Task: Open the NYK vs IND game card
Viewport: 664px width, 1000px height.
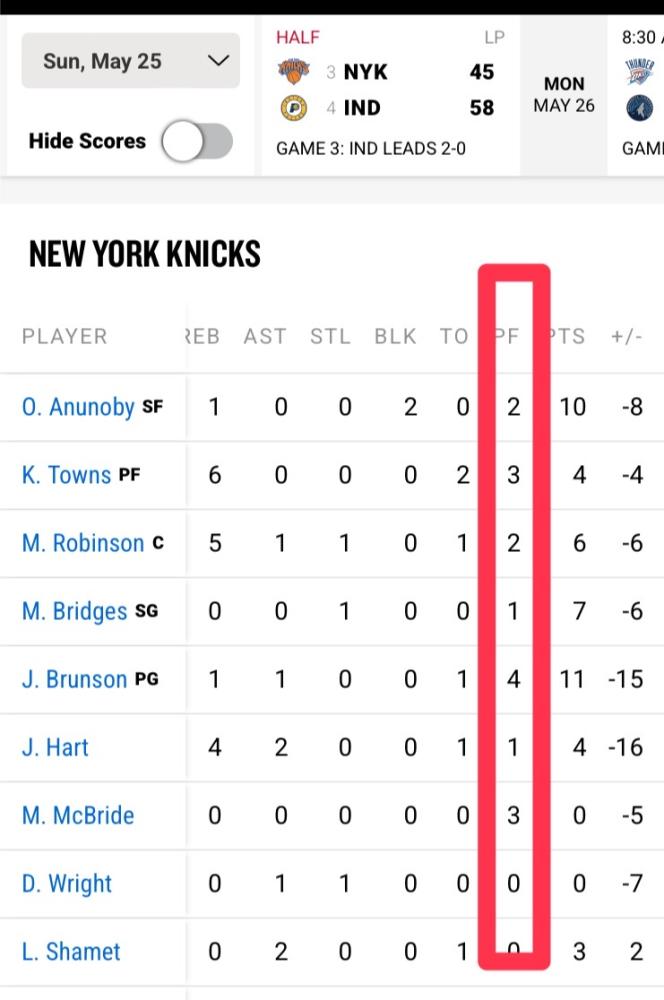Action: click(x=390, y=94)
